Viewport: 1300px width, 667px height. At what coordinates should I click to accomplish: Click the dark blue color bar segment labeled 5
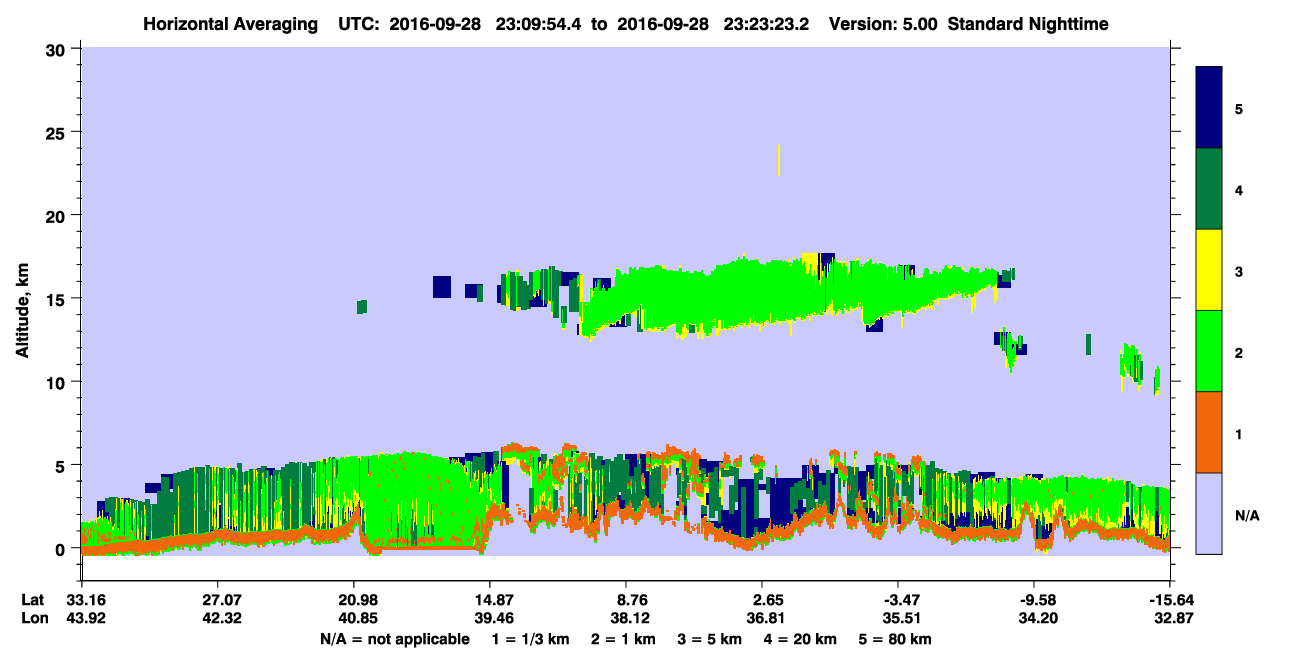point(1209,107)
